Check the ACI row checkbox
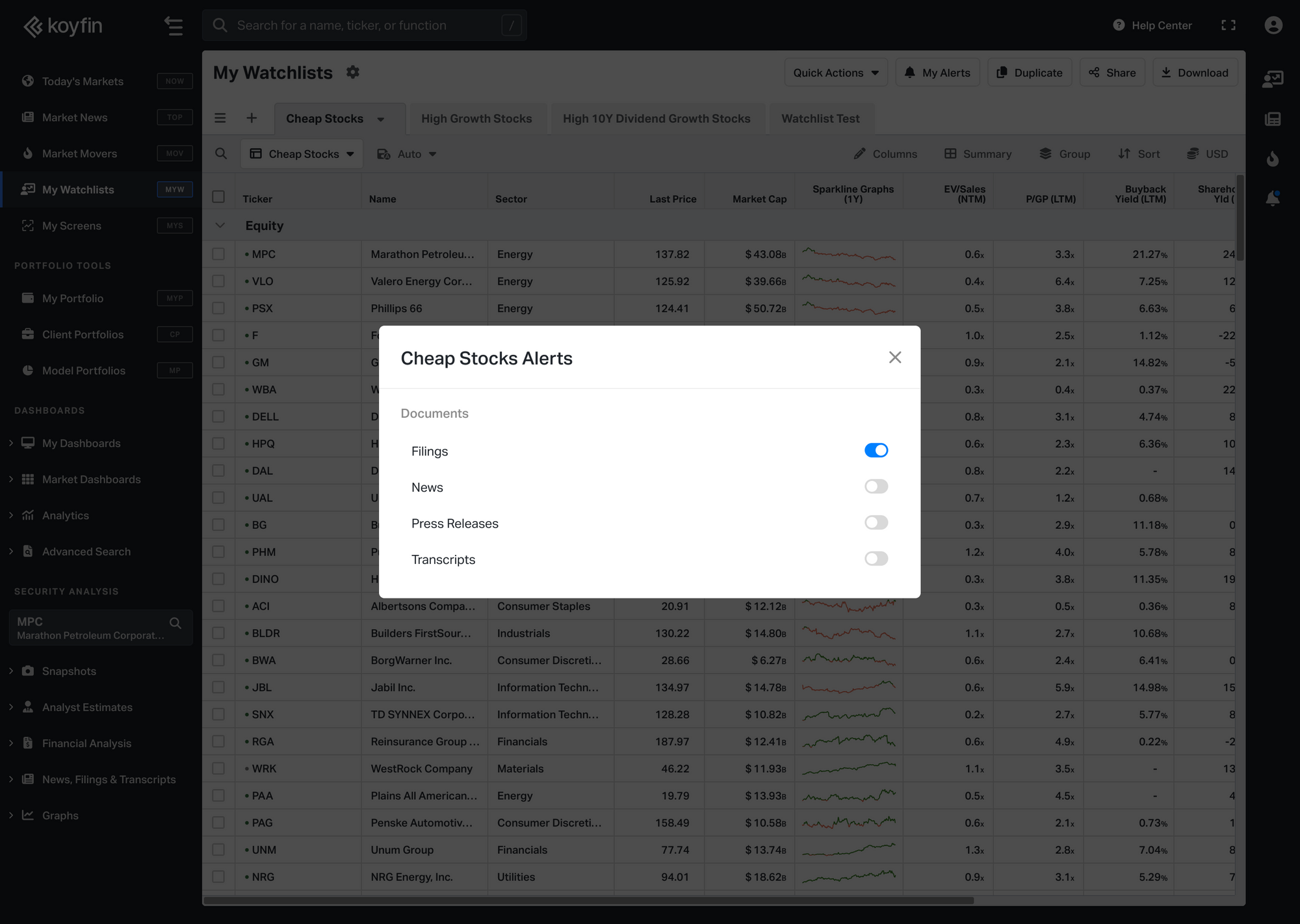 [x=218, y=606]
